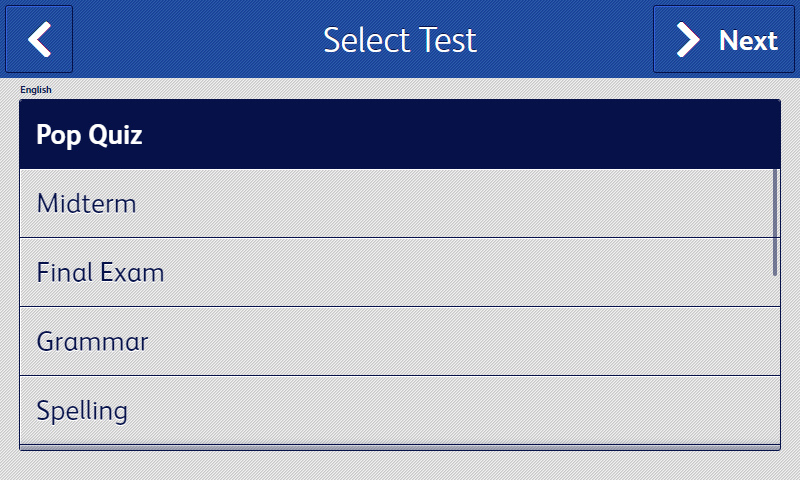Click the word Midterm in the list
Viewport: 800px width, 480px height.
[86, 204]
